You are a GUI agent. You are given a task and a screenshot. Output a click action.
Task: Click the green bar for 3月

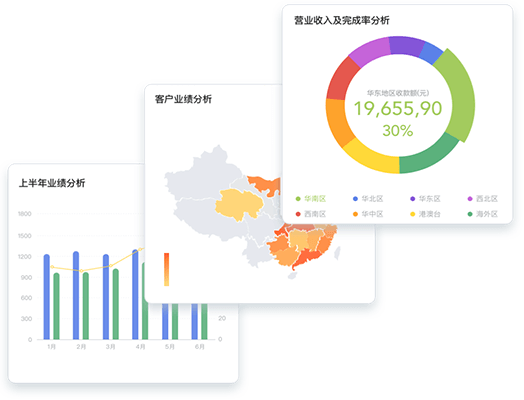[116, 304]
